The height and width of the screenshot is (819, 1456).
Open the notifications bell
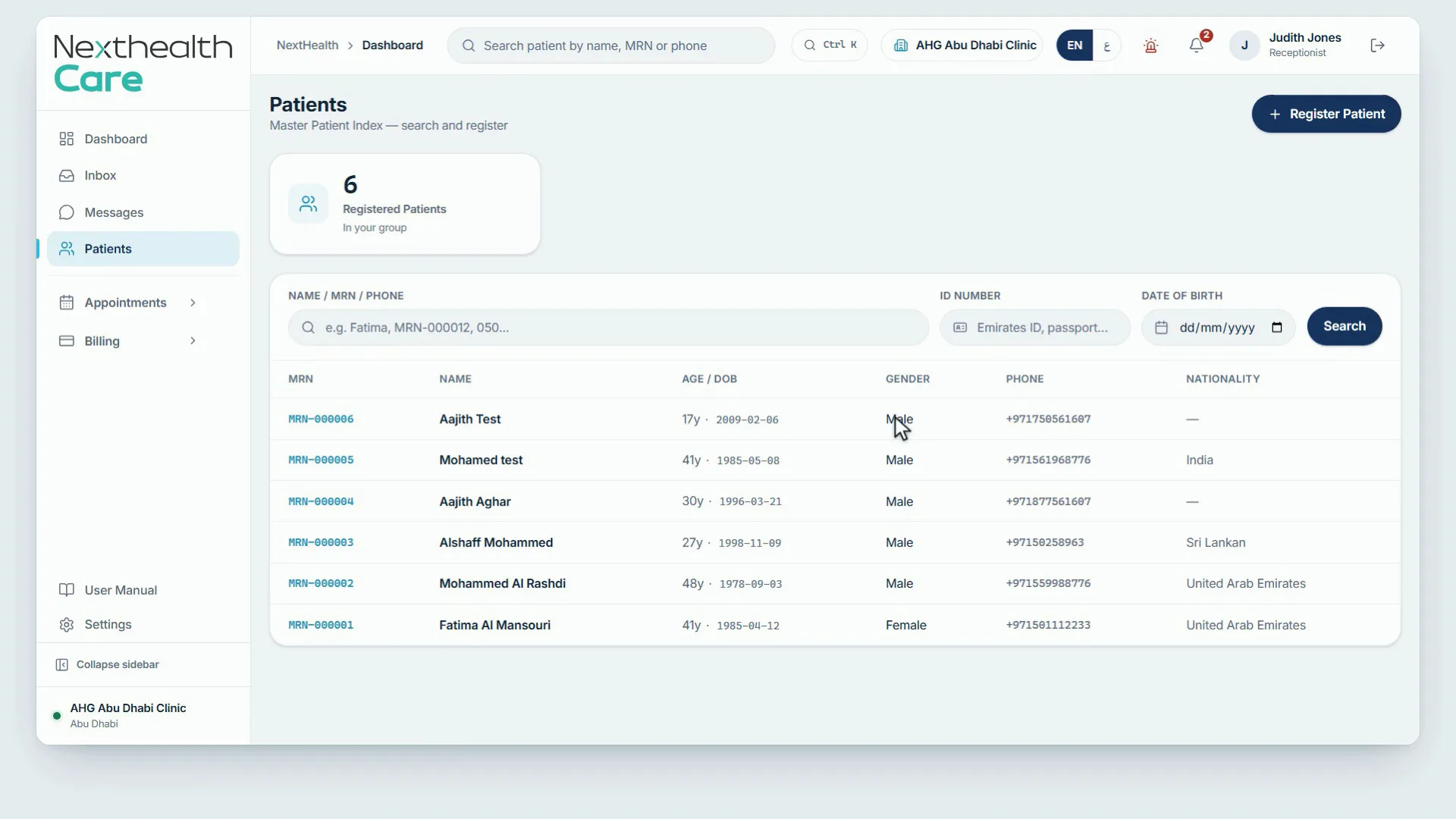pyautogui.click(x=1196, y=45)
